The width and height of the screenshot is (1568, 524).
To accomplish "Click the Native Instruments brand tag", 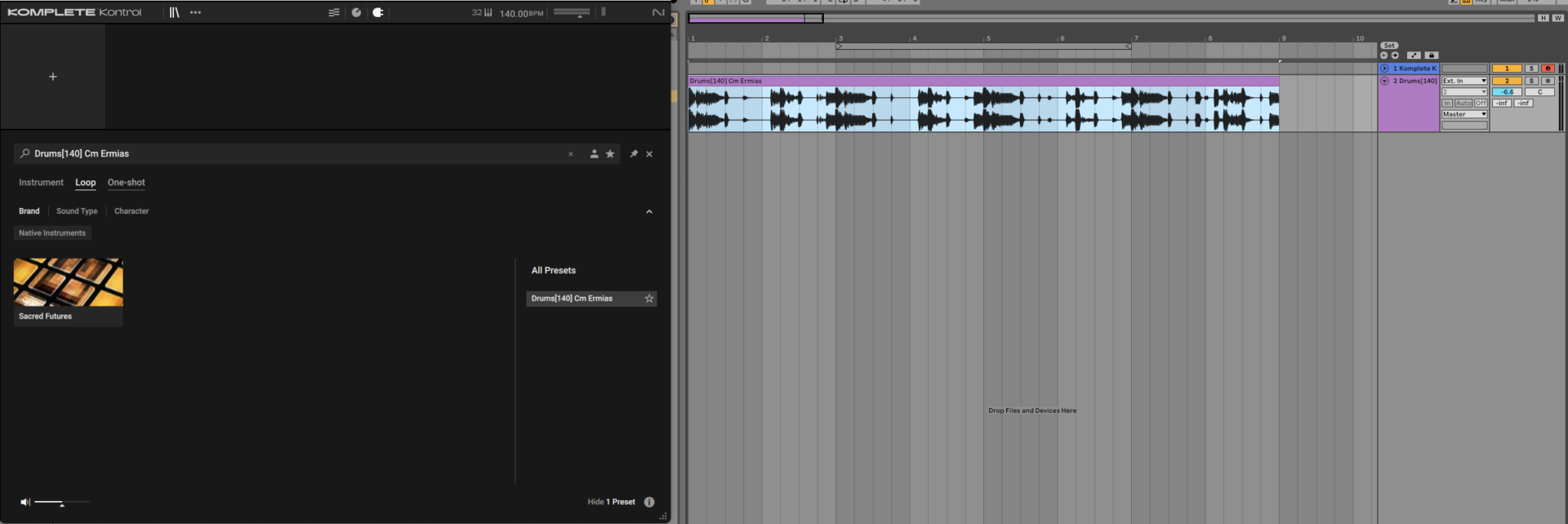I will 52,233.
